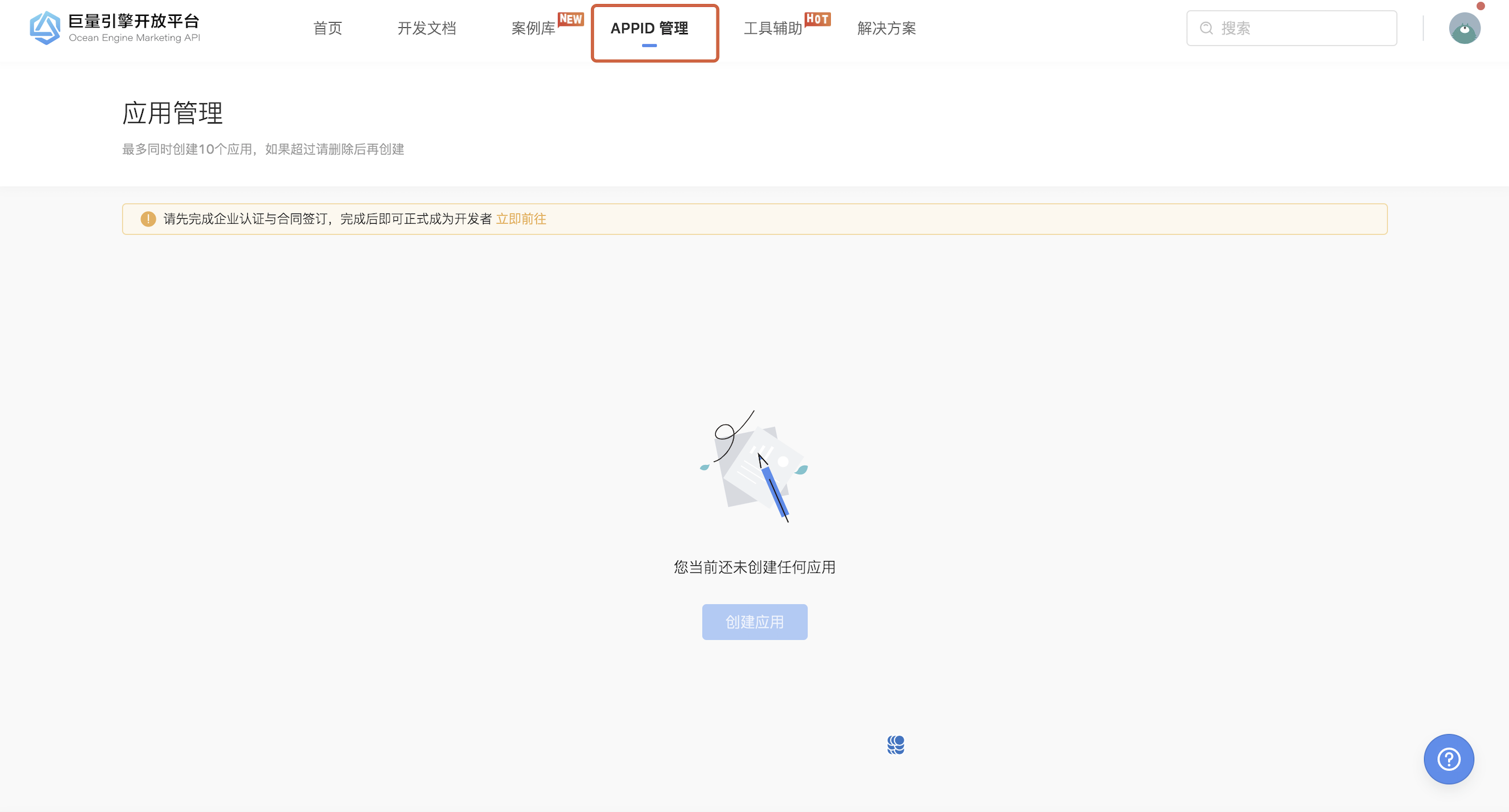Open the 工具辅助 nav tab

(x=773, y=28)
